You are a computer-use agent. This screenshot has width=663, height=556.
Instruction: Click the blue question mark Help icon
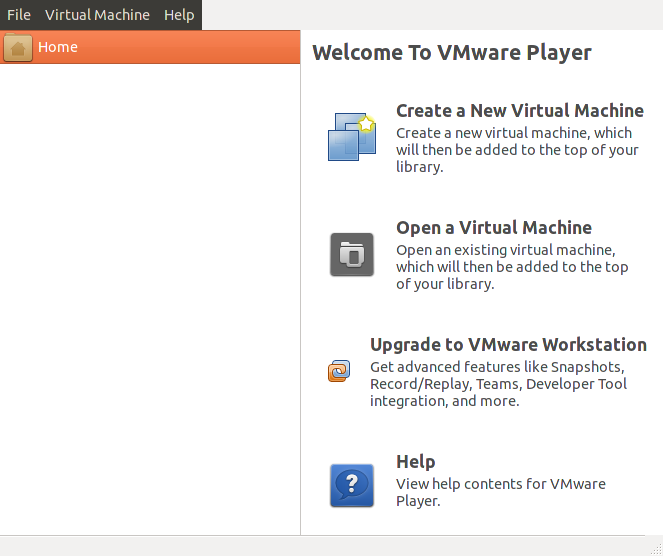point(351,486)
